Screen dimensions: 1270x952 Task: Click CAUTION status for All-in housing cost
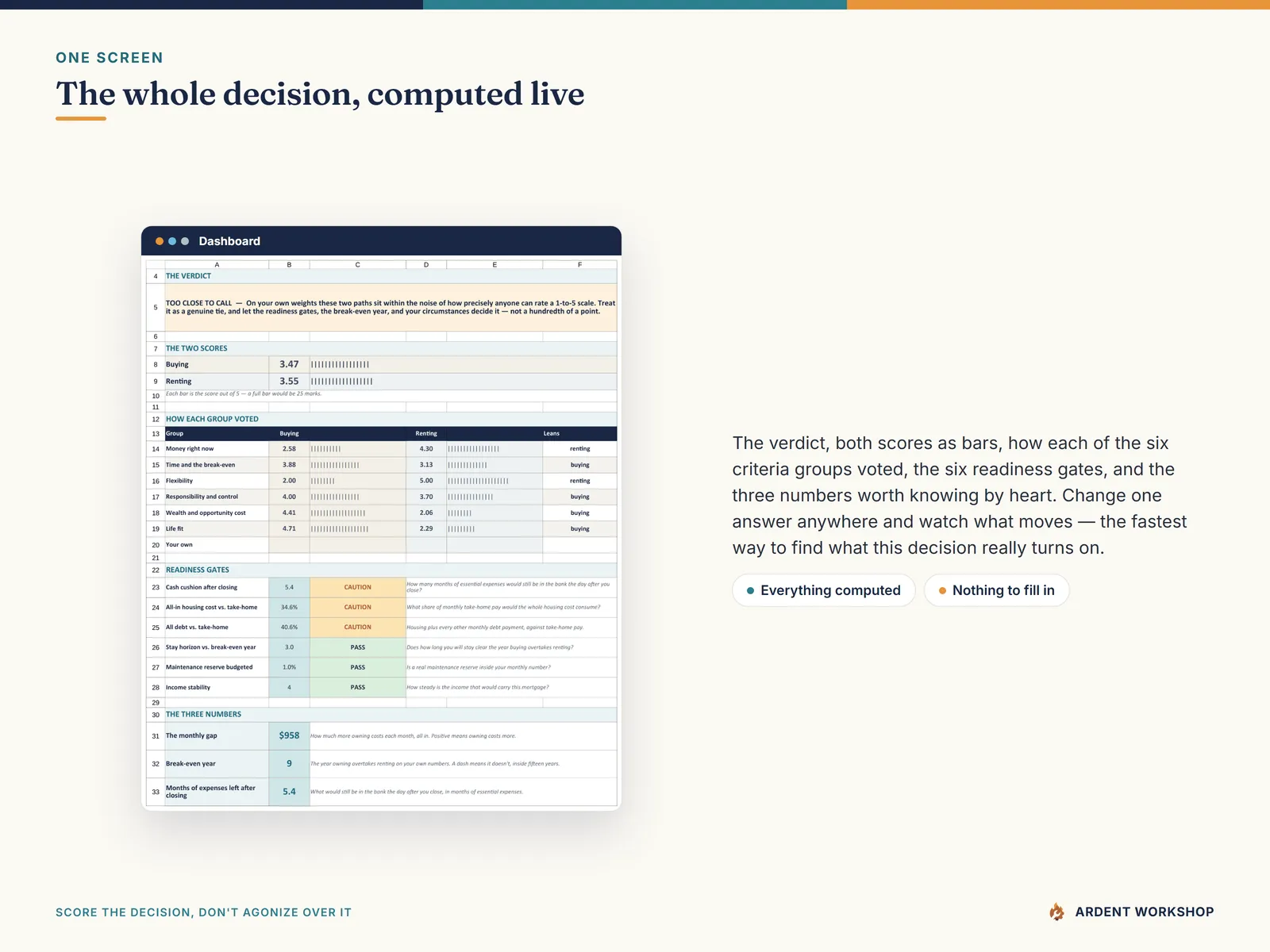point(358,607)
